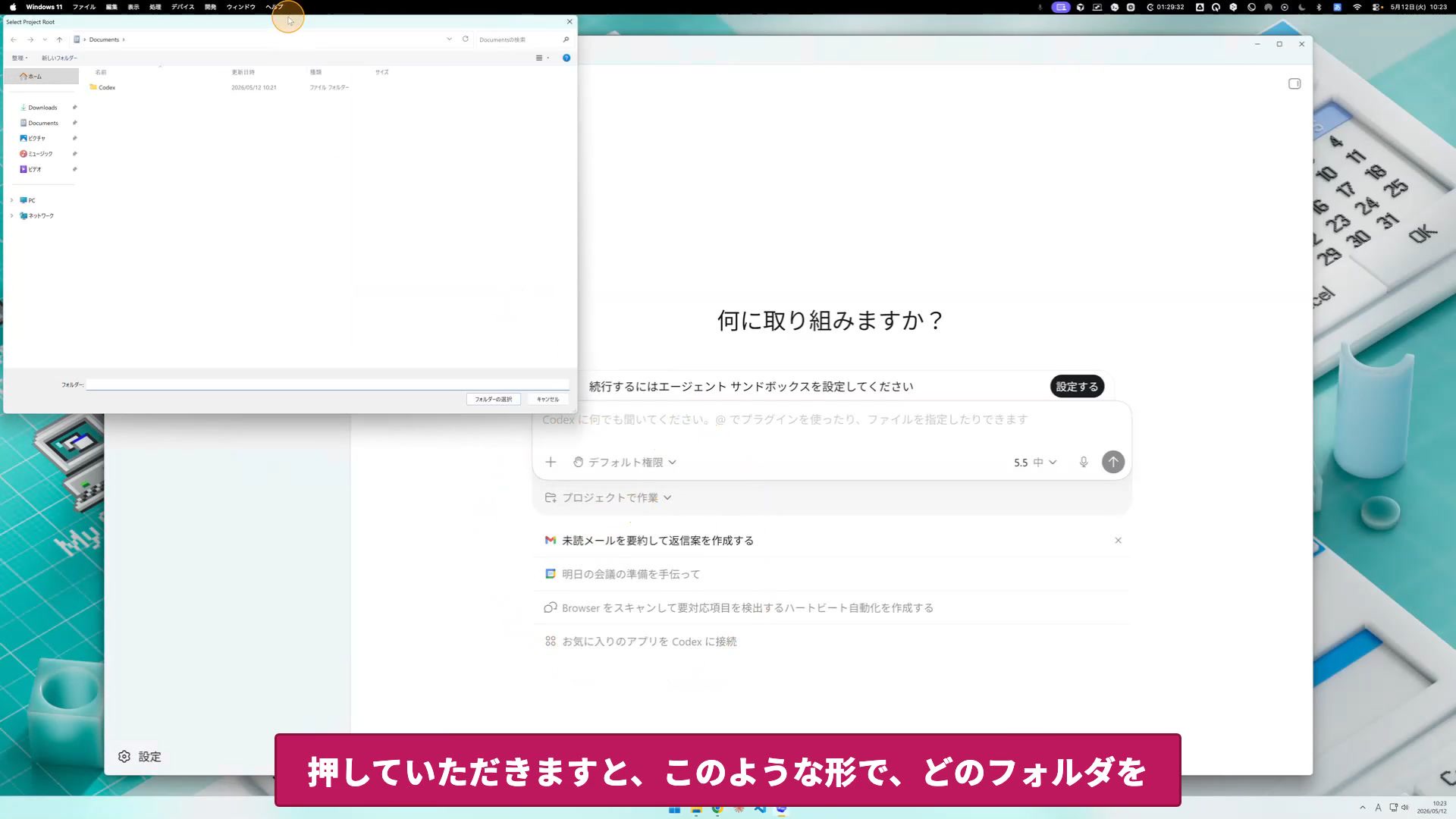Screen dimensions: 1456x819
Task: Open view options dropdown arrow
Action: (x=548, y=58)
